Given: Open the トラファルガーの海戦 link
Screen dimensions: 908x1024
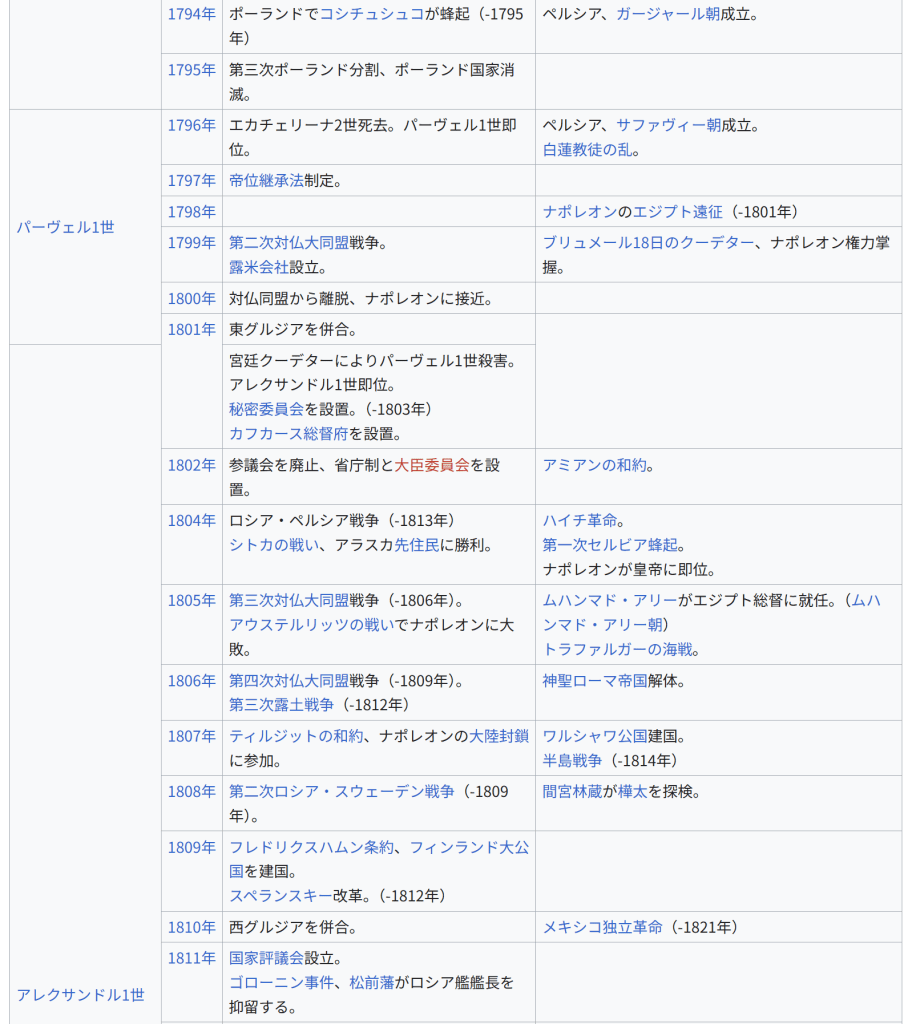Looking at the screenshot, I should tap(617, 650).
